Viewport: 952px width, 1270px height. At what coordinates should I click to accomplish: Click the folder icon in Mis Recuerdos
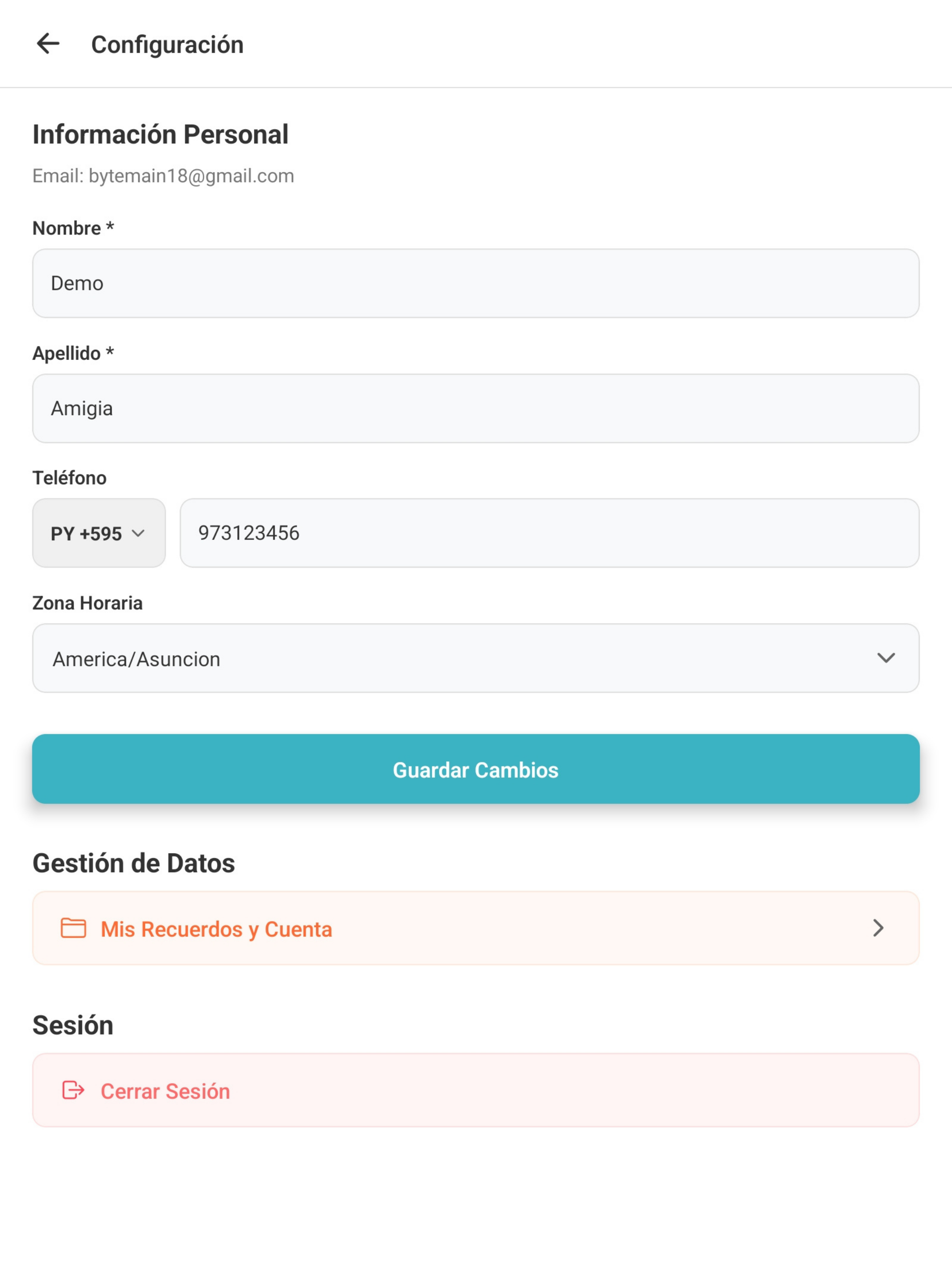coord(73,929)
